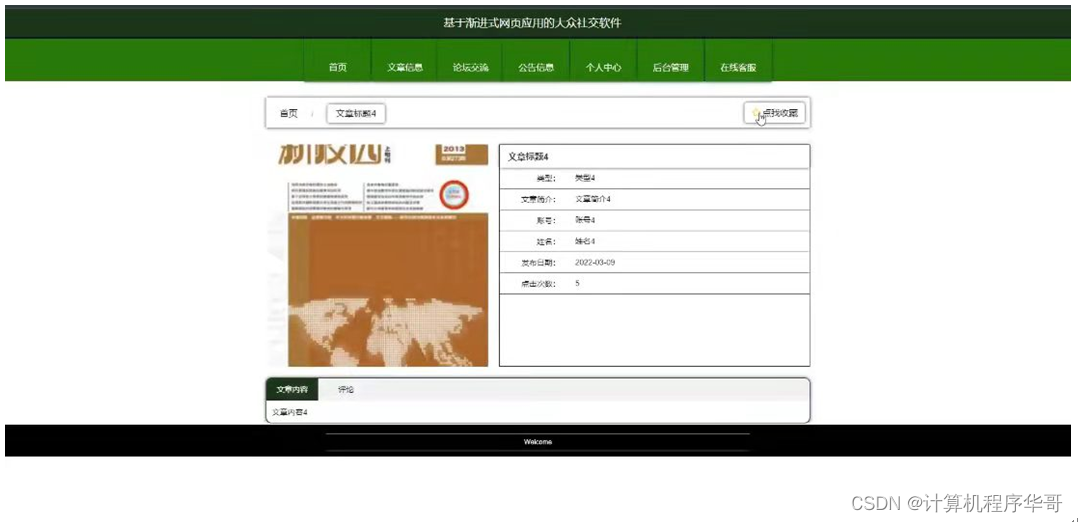The width and height of the screenshot is (1078, 522).
Task: Click the 账号4 value
Action: 585,220
